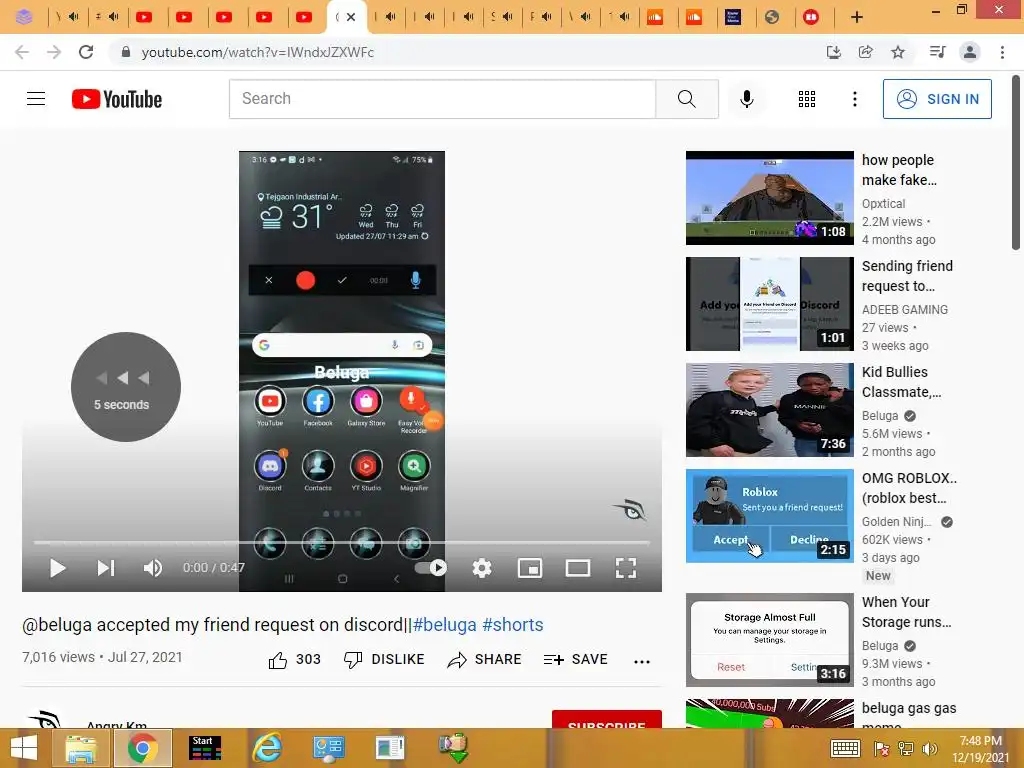Screen dimensions: 1024x768
Task: View site information padlock
Action: tap(126, 52)
